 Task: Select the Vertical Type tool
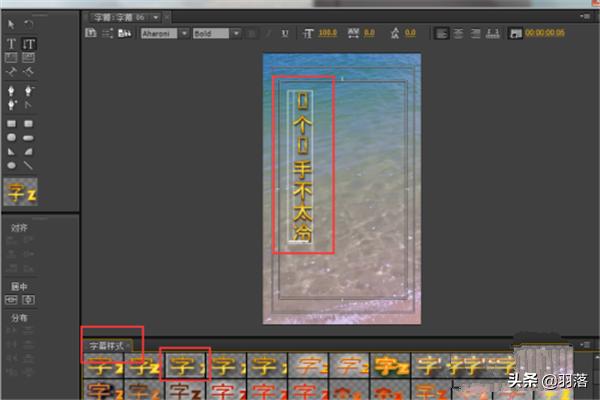29,44
